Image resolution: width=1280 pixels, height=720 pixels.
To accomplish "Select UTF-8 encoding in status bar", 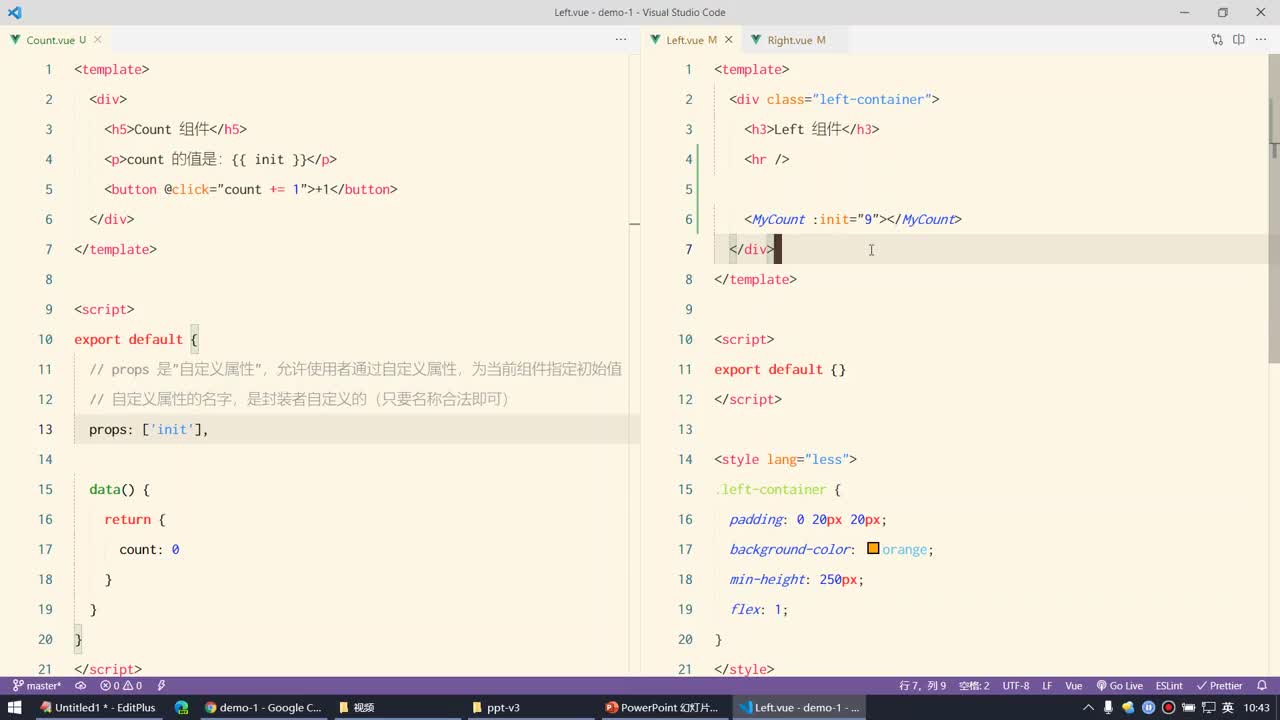I will (1016, 686).
